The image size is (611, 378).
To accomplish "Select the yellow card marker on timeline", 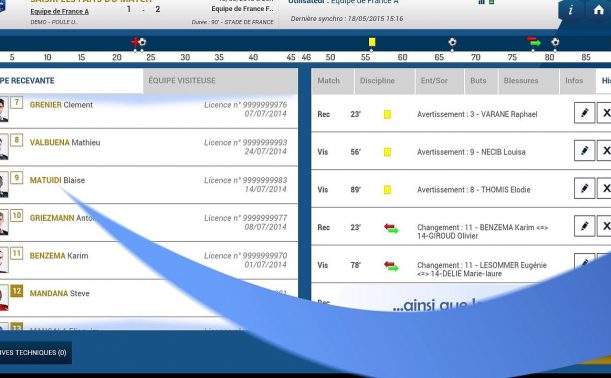I will click(372, 42).
